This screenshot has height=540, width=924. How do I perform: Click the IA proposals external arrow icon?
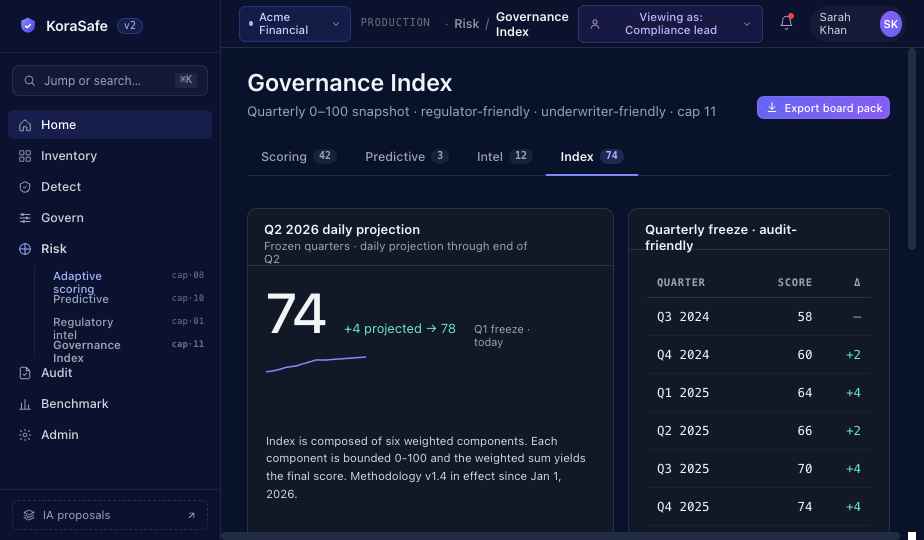[x=192, y=515]
